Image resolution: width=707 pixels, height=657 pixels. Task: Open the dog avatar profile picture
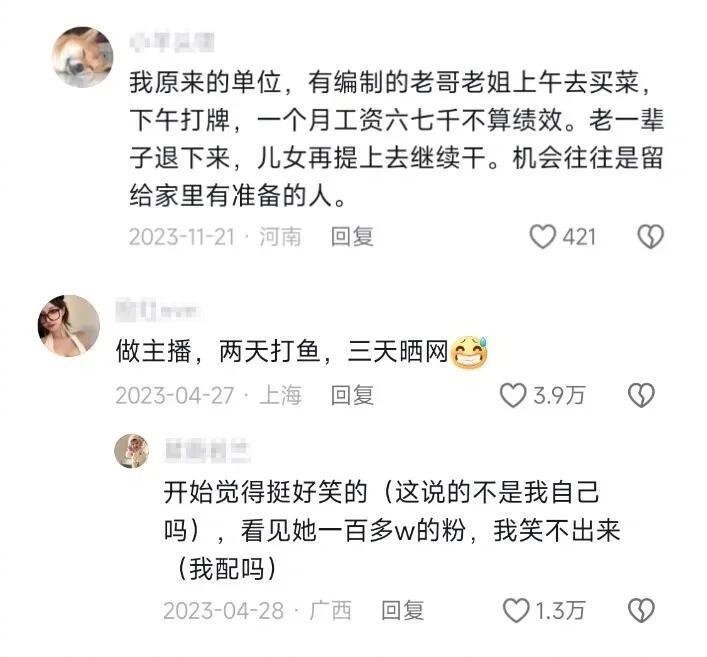[x=83, y=57]
